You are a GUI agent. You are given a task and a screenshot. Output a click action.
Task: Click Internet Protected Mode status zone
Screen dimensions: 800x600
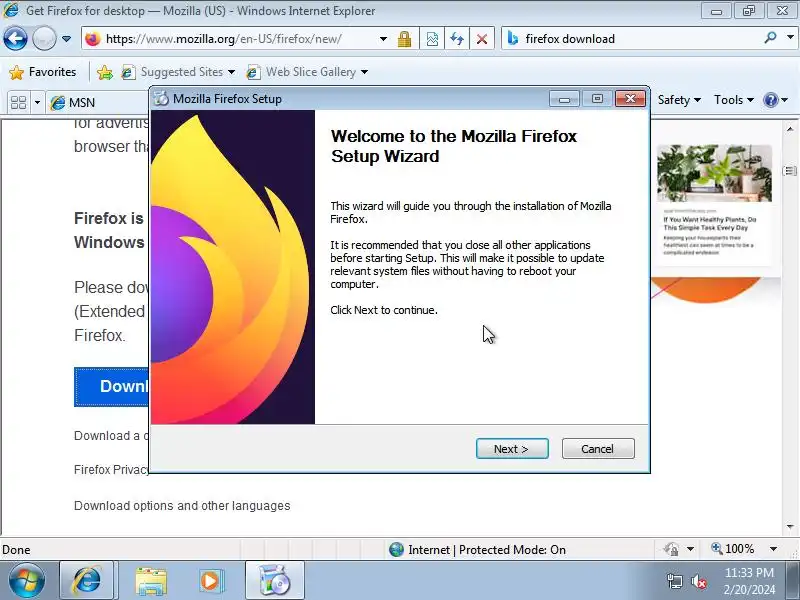pyautogui.click(x=478, y=549)
